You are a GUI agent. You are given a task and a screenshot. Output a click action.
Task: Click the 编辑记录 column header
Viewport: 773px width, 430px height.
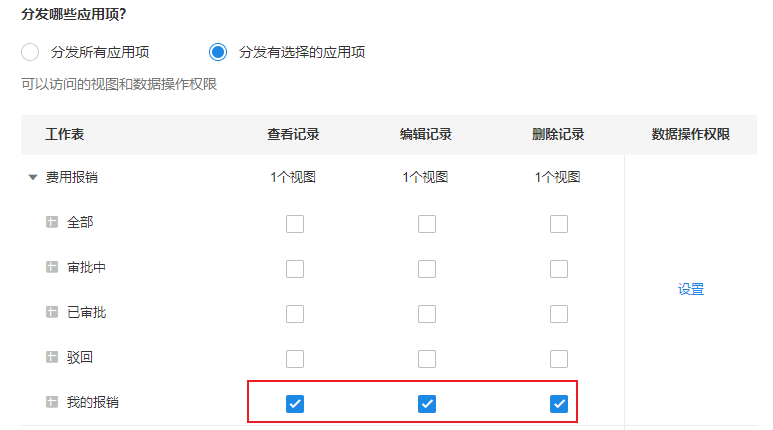[x=426, y=134]
